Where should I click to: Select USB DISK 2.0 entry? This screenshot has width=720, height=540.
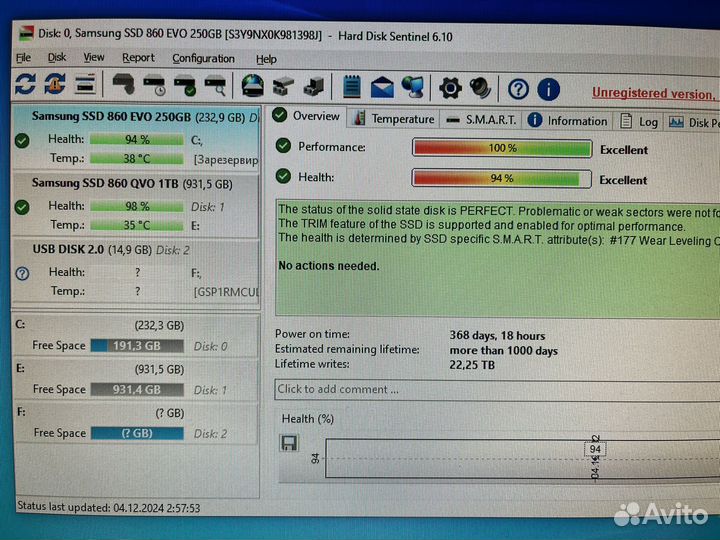click(137, 271)
